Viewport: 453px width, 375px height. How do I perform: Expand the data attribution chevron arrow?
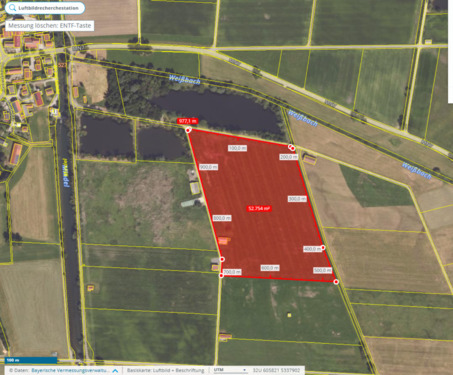pos(116,371)
